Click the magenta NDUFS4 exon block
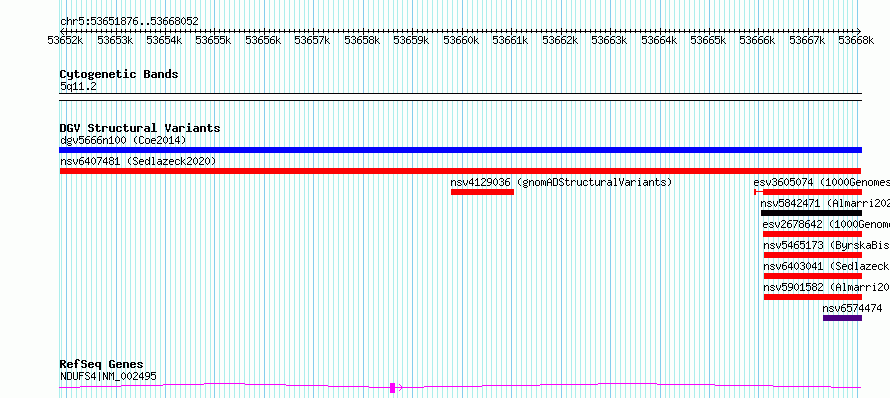Screen dimensions: 890x398 tap(392, 388)
